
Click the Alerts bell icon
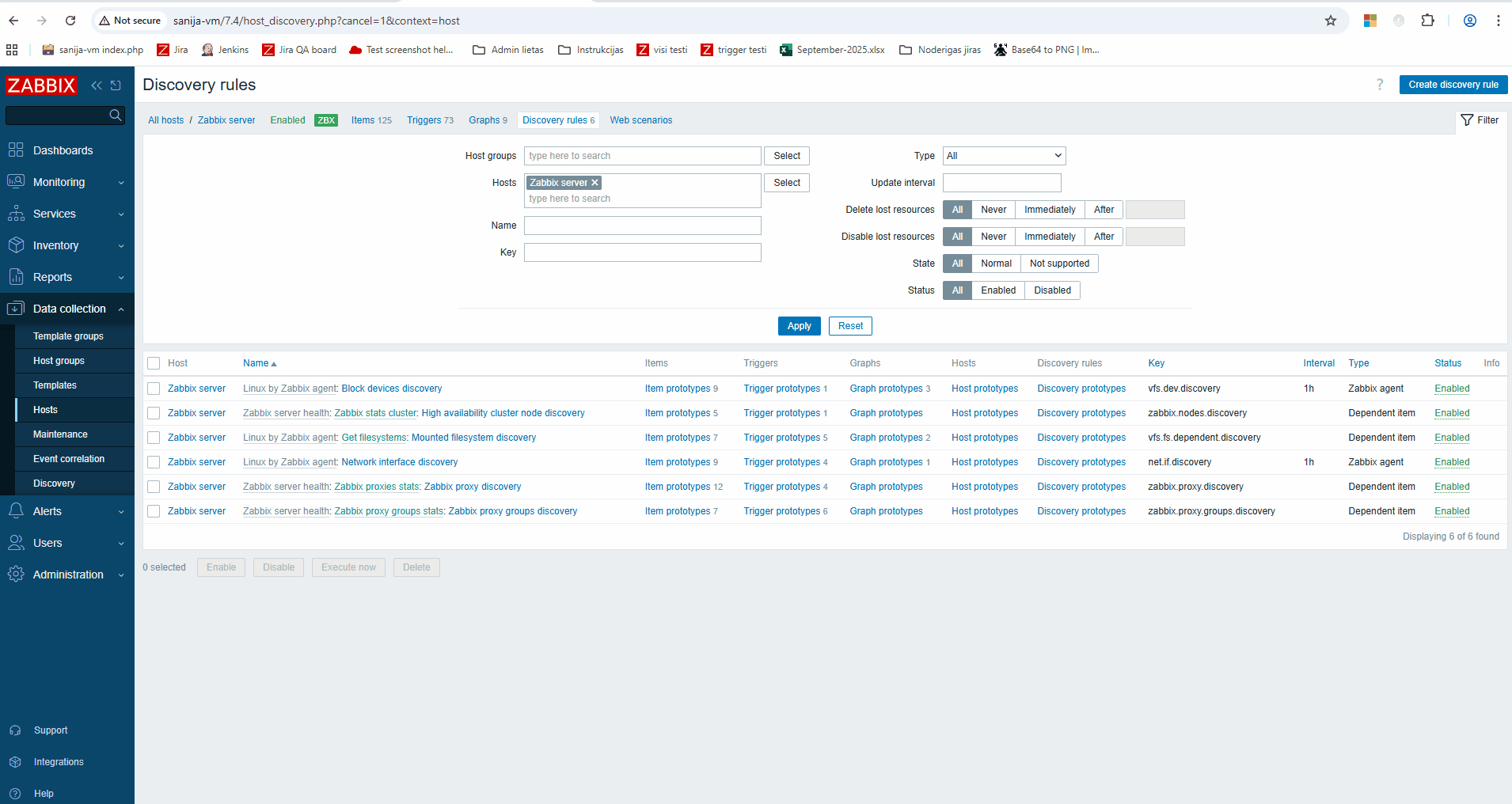(16, 510)
